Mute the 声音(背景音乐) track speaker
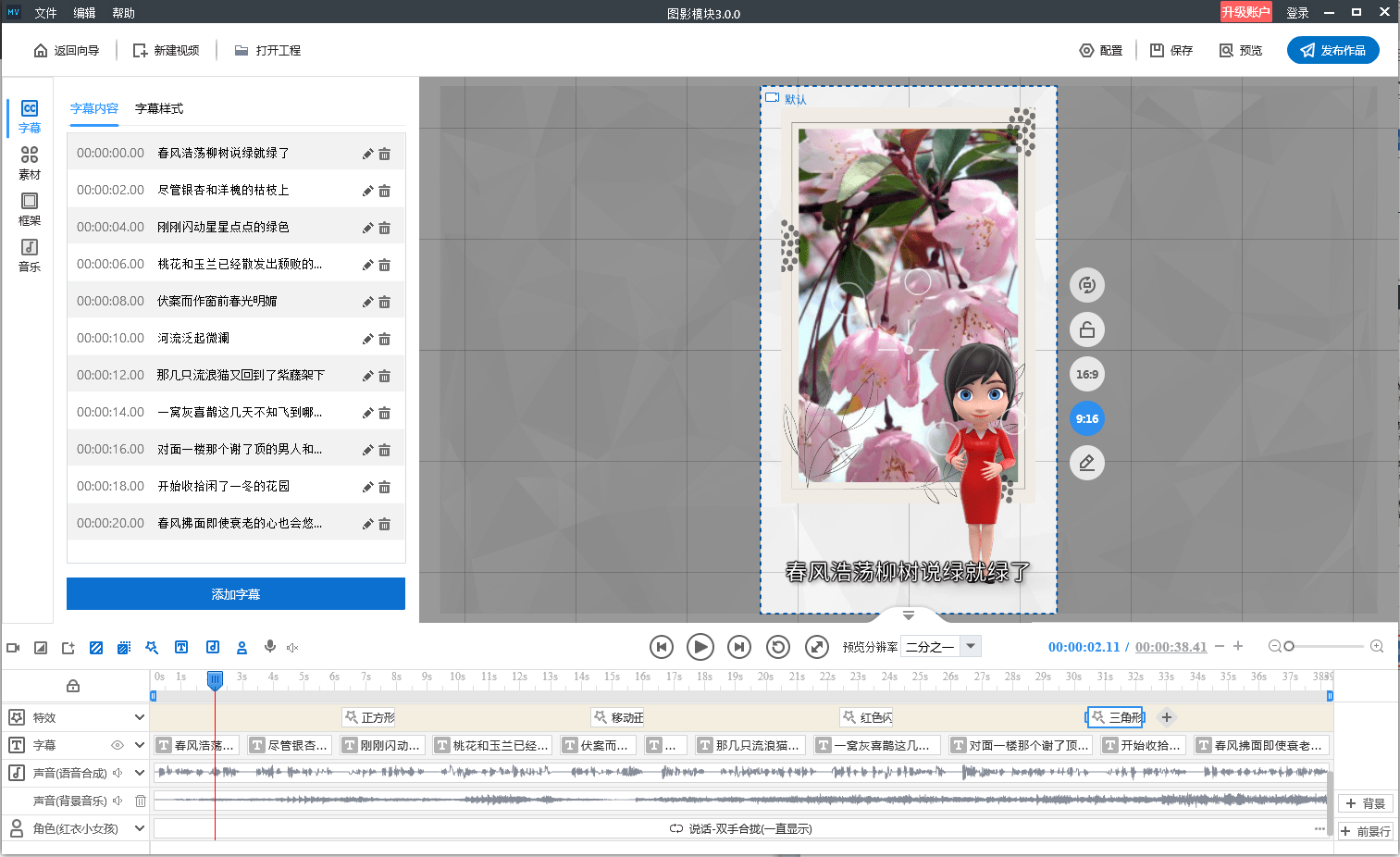 (x=118, y=801)
